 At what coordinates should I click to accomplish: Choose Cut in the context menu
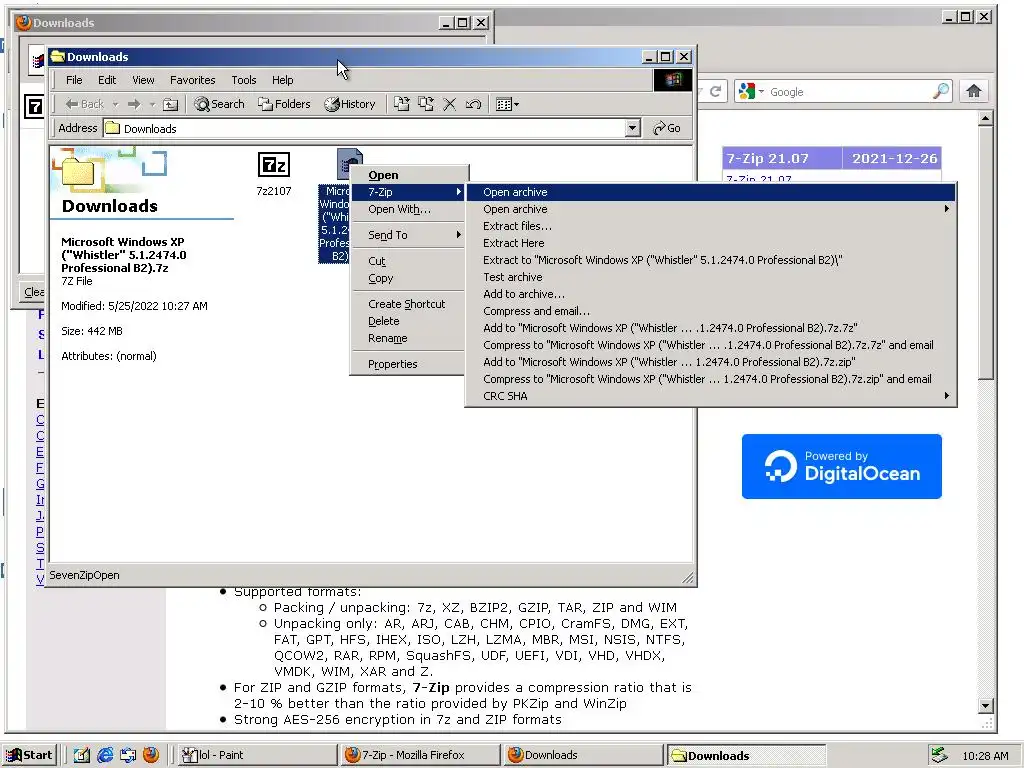409,261
